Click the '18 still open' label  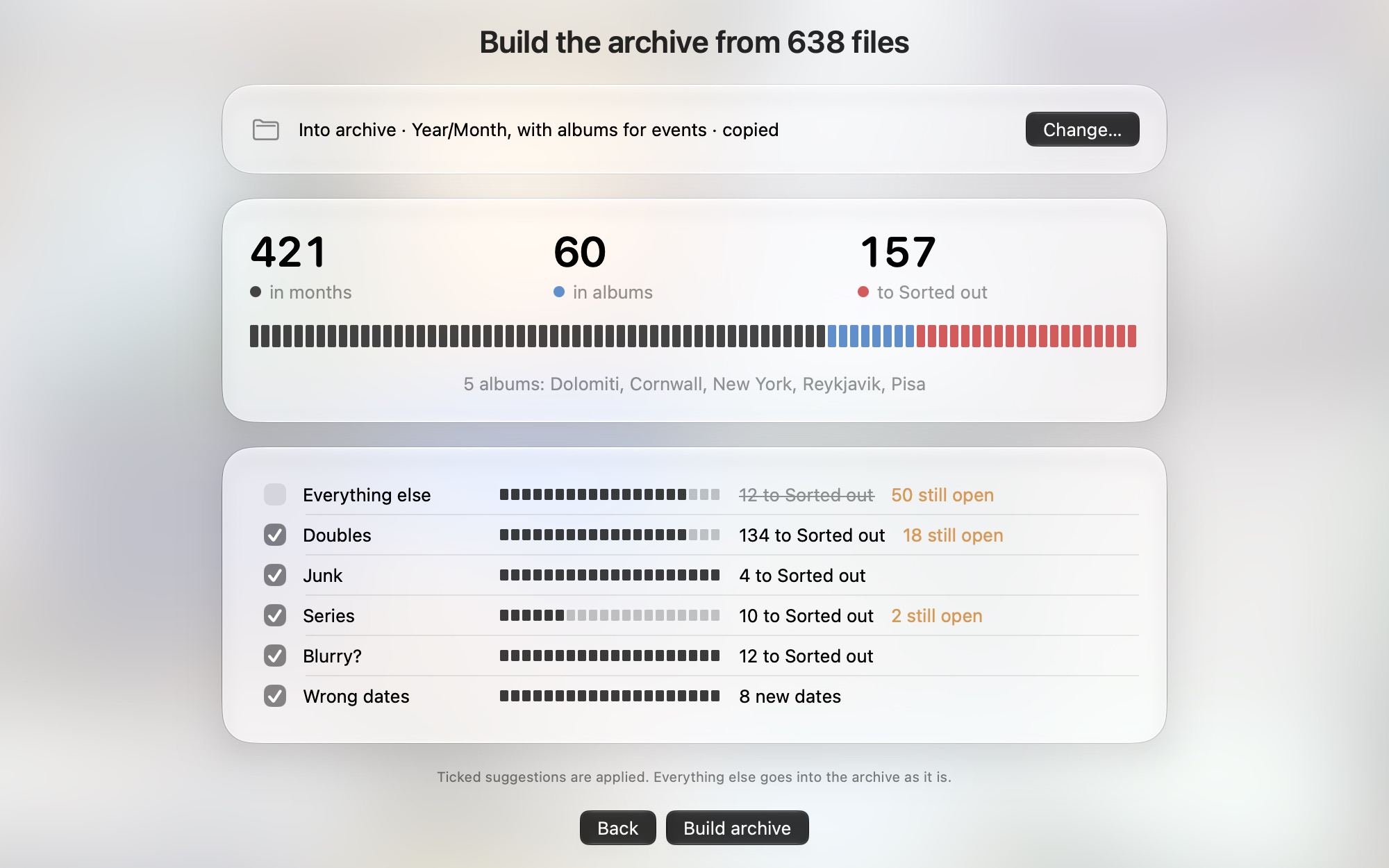point(953,535)
